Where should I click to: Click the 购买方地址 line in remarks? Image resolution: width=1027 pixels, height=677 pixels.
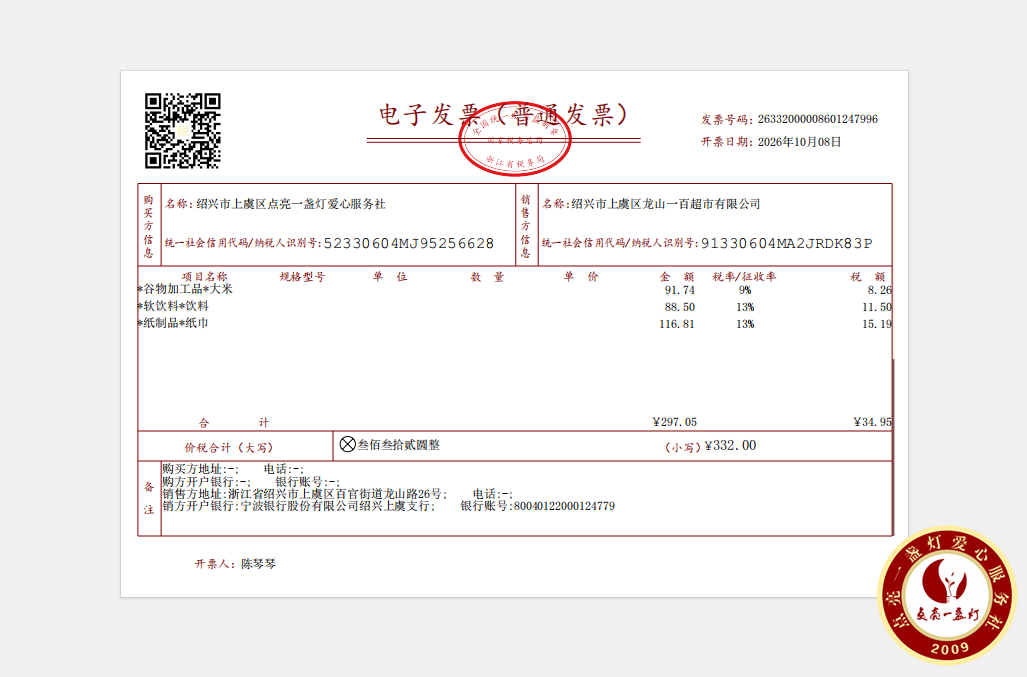click(x=233, y=469)
